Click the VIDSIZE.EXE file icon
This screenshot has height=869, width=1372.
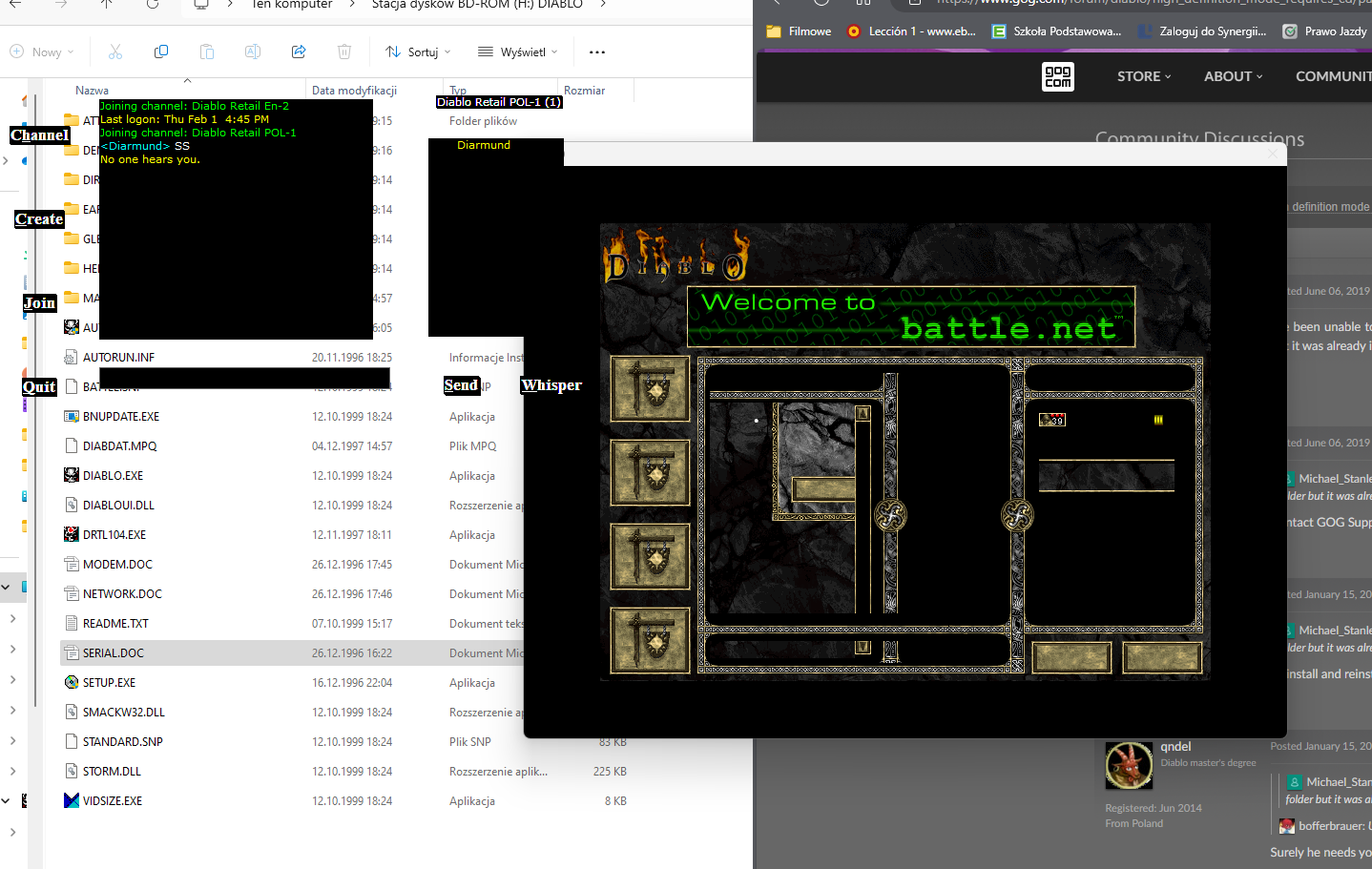71,800
